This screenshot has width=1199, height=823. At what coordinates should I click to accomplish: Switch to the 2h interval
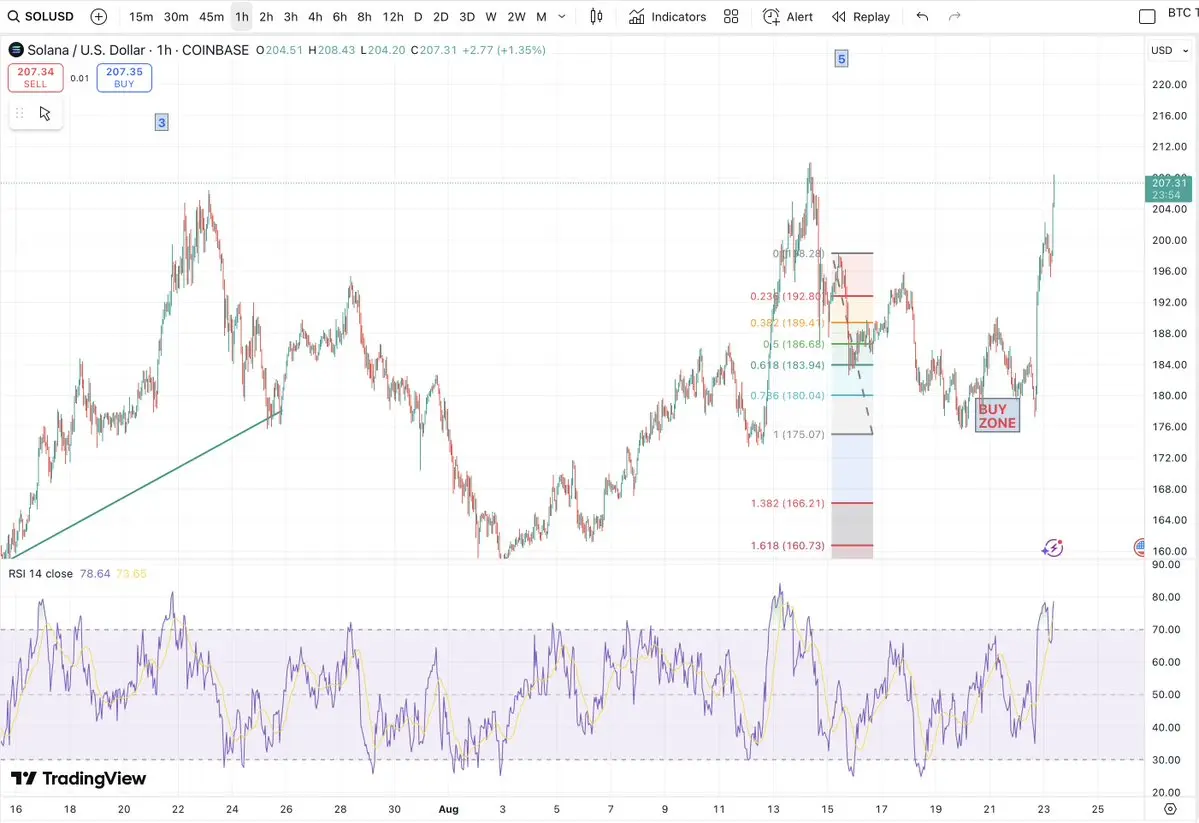(x=266, y=16)
